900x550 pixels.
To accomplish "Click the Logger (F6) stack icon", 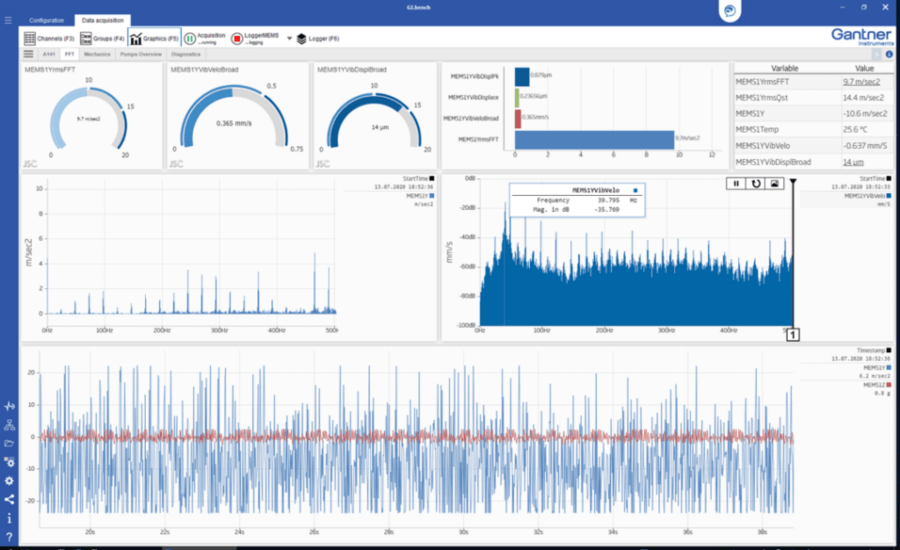I will pyautogui.click(x=301, y=38).
